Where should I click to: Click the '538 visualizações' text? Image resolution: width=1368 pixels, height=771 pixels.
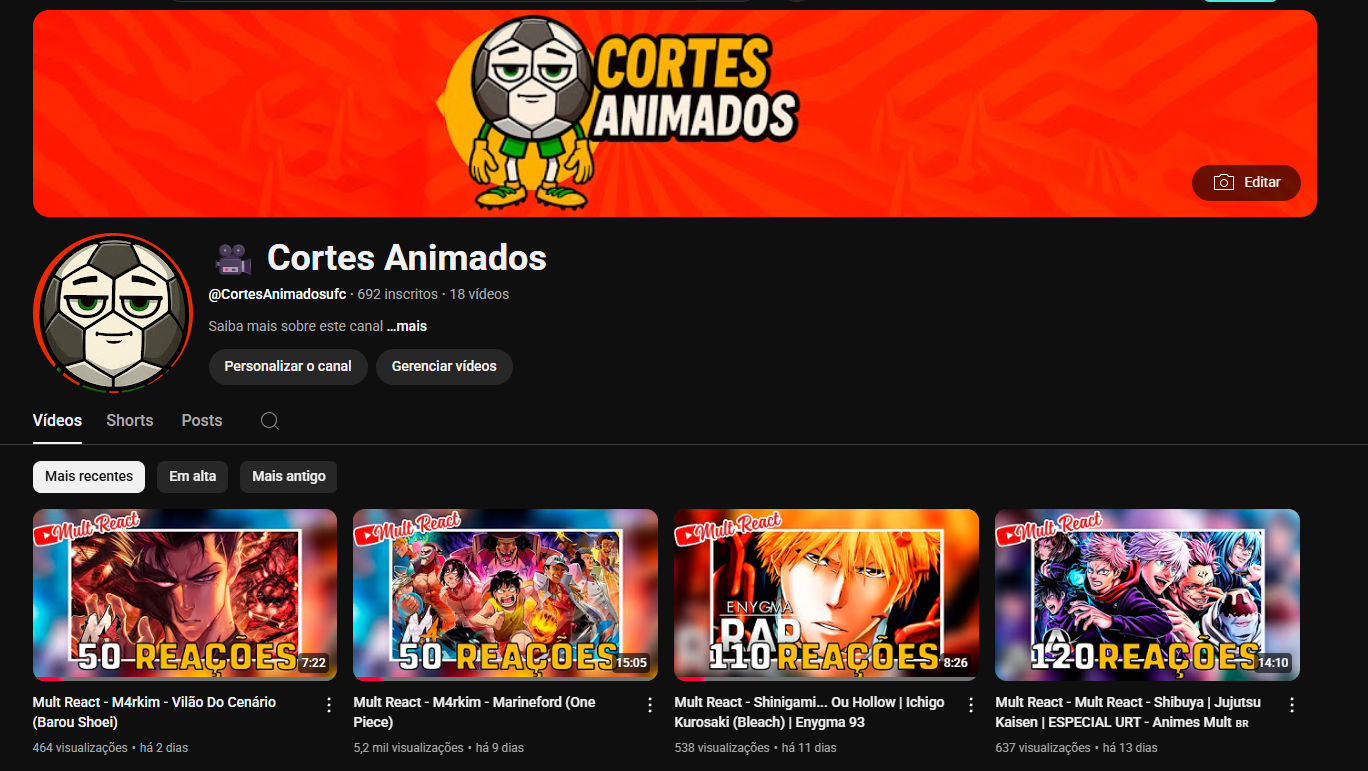(x=722, y=748)
